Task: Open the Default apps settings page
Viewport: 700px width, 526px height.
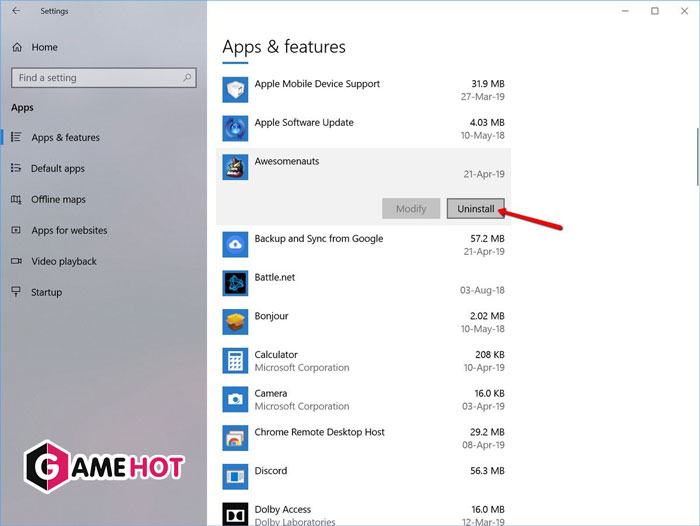Action: pyautogui.click(x=58, y=169)
